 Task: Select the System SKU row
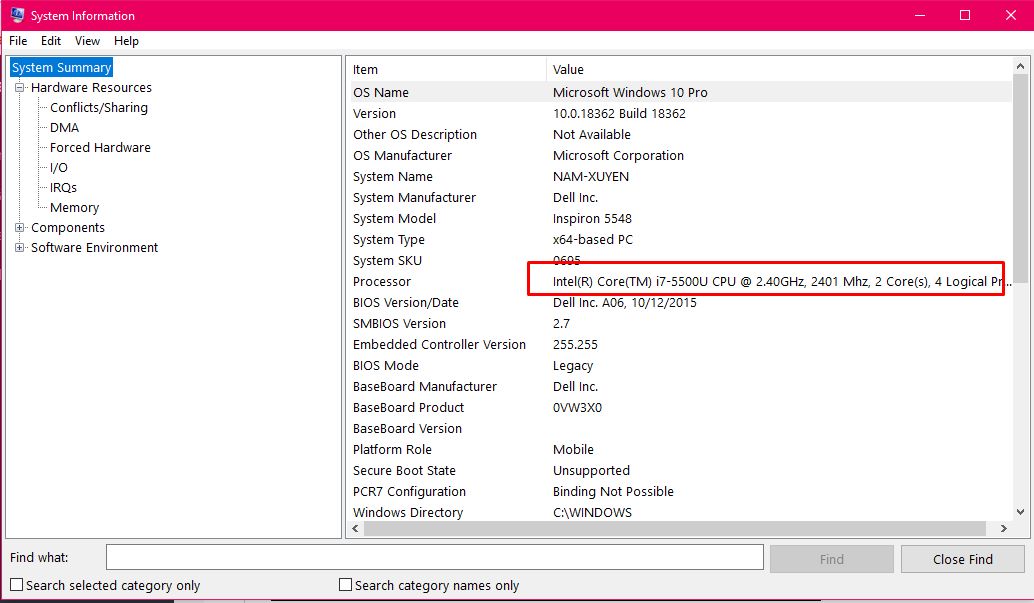pos(679,261)
